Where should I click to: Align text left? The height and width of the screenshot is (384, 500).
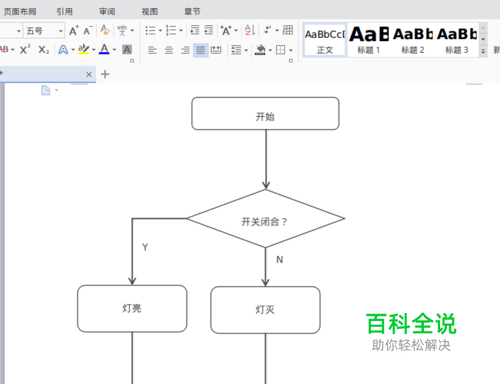[x=152, y=50]
